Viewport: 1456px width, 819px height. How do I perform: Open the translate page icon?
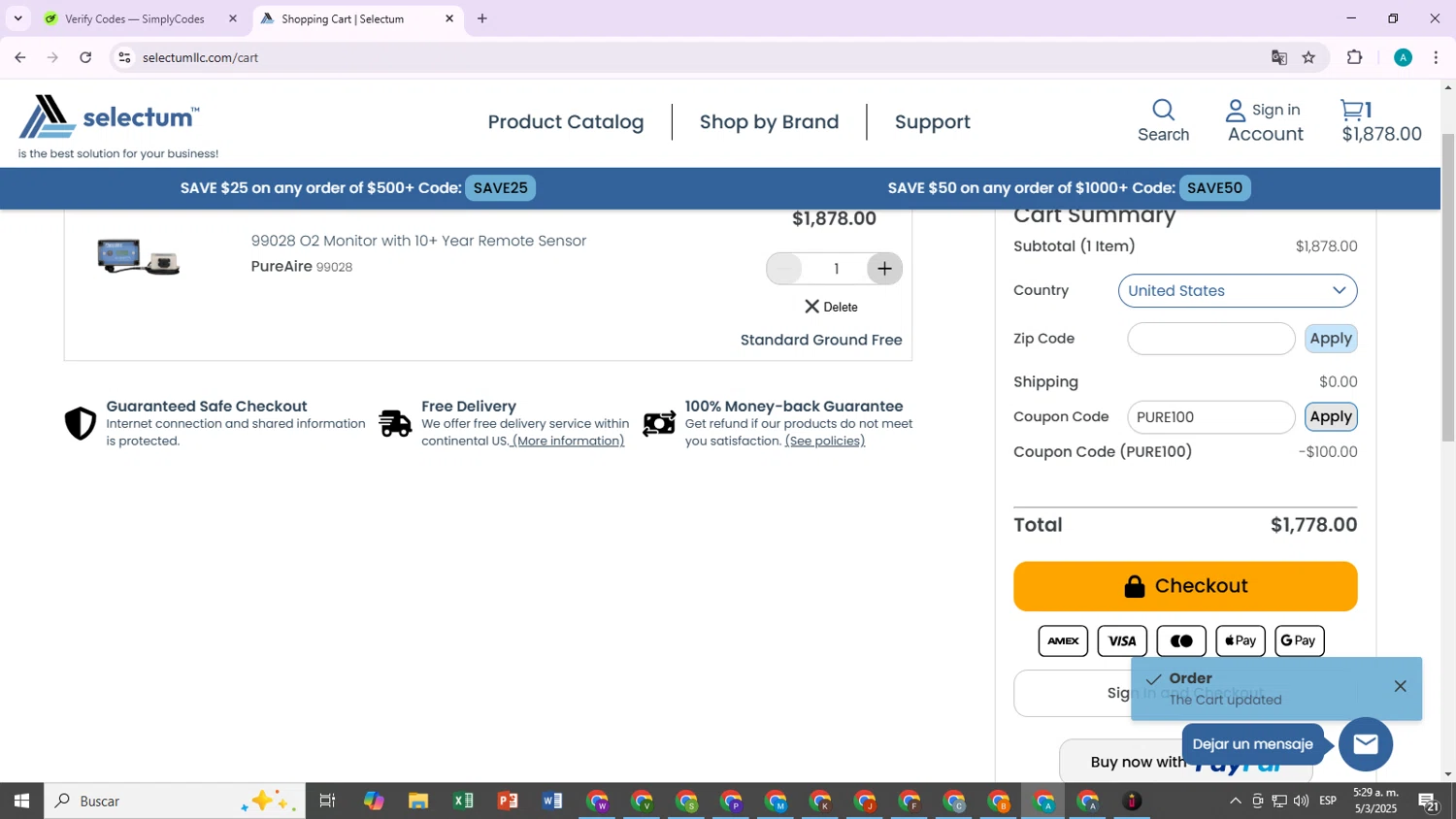point(1278,57)
